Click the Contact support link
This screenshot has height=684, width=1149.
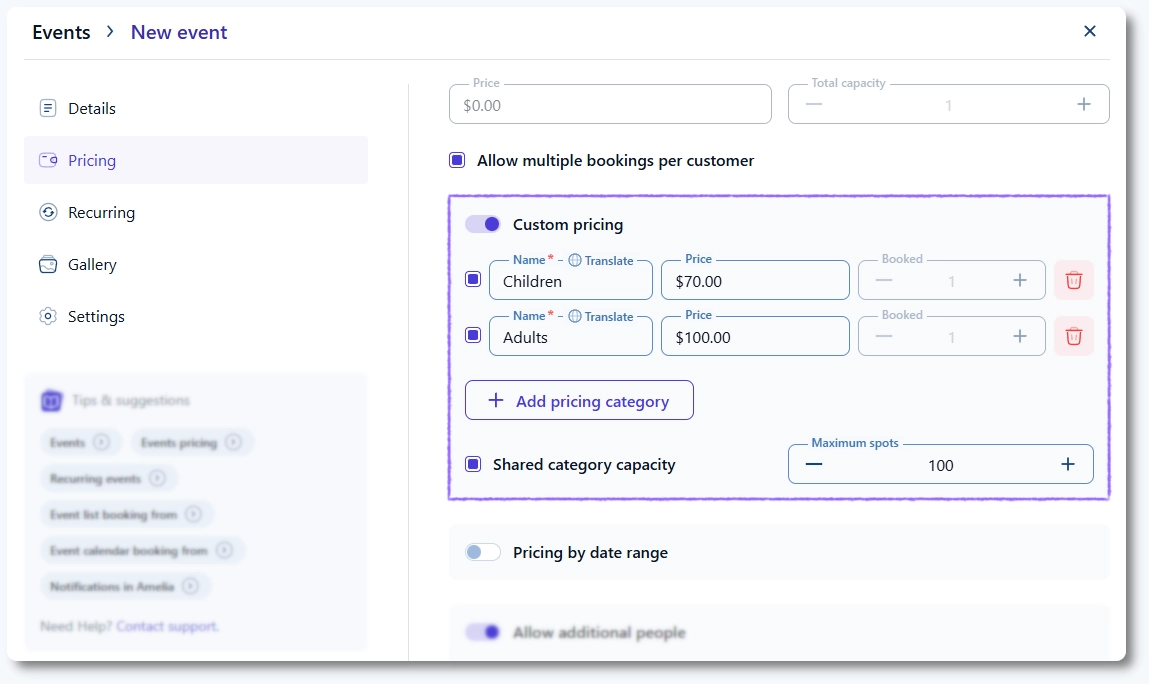[166, 626]
